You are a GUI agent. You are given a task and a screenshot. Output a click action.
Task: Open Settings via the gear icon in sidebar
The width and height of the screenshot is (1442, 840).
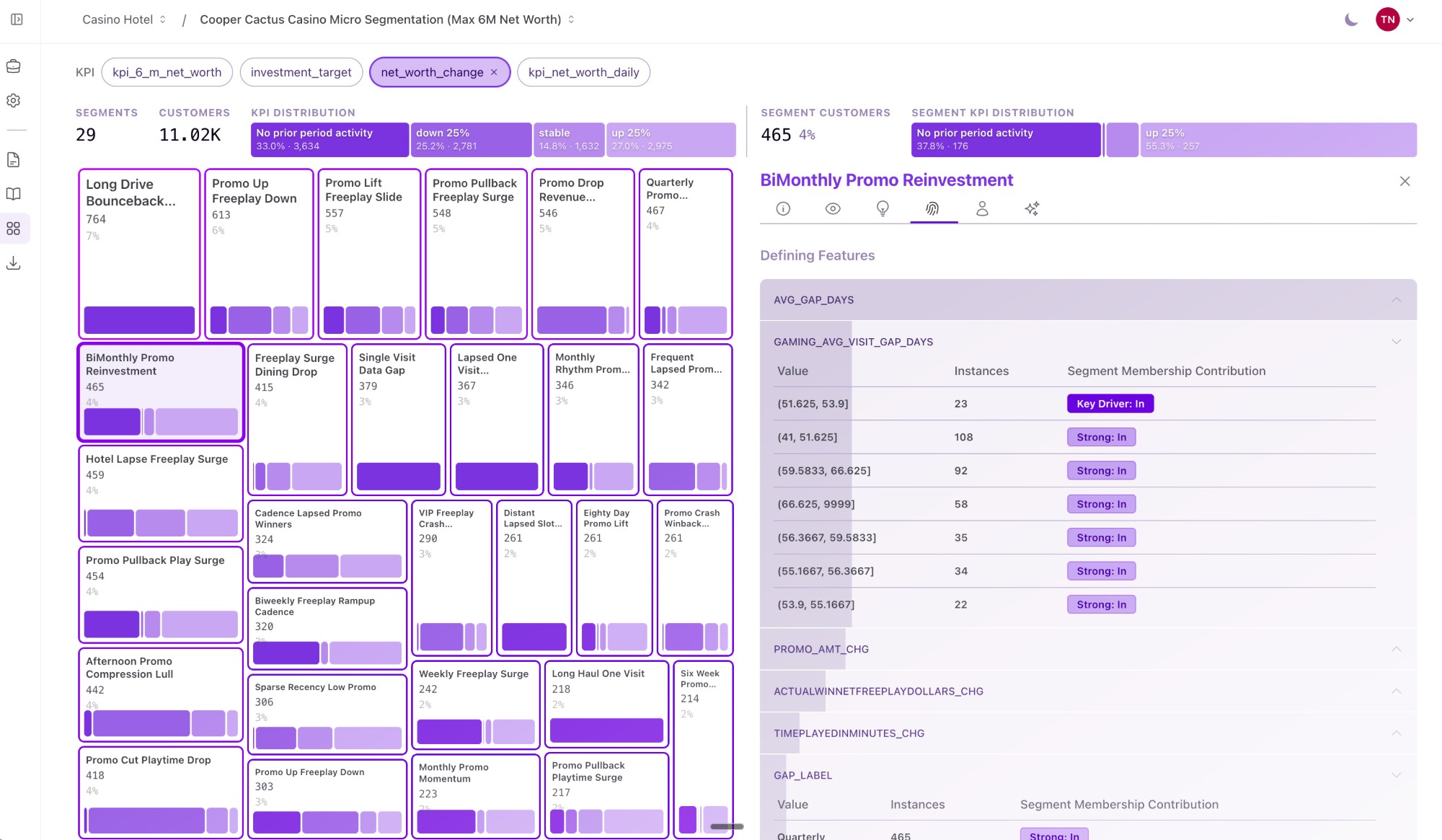[x=14, y=100]
